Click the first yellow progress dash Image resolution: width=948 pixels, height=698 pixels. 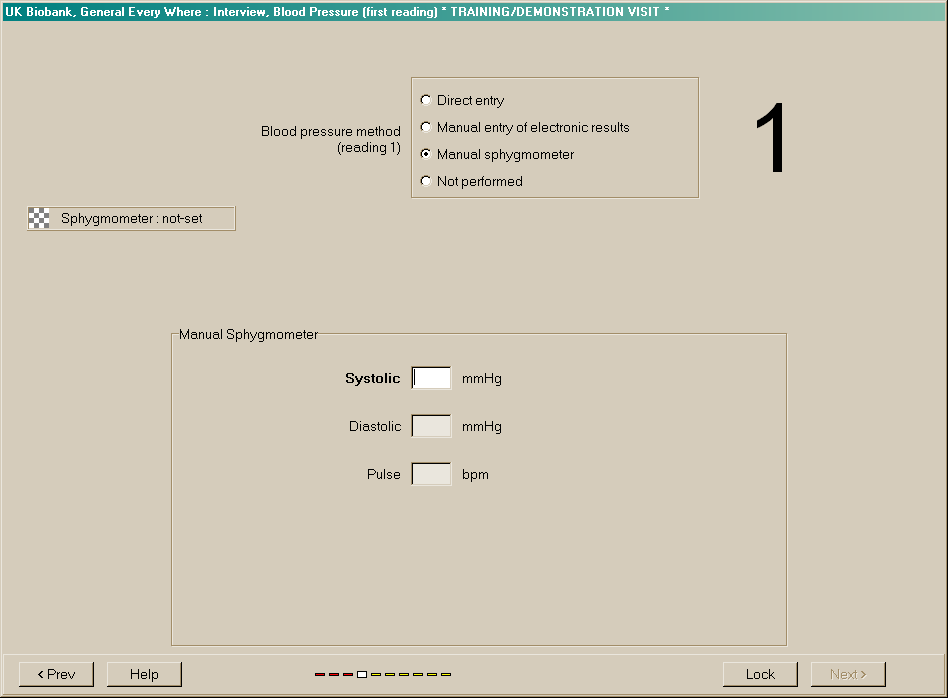(x=376, y=674)
